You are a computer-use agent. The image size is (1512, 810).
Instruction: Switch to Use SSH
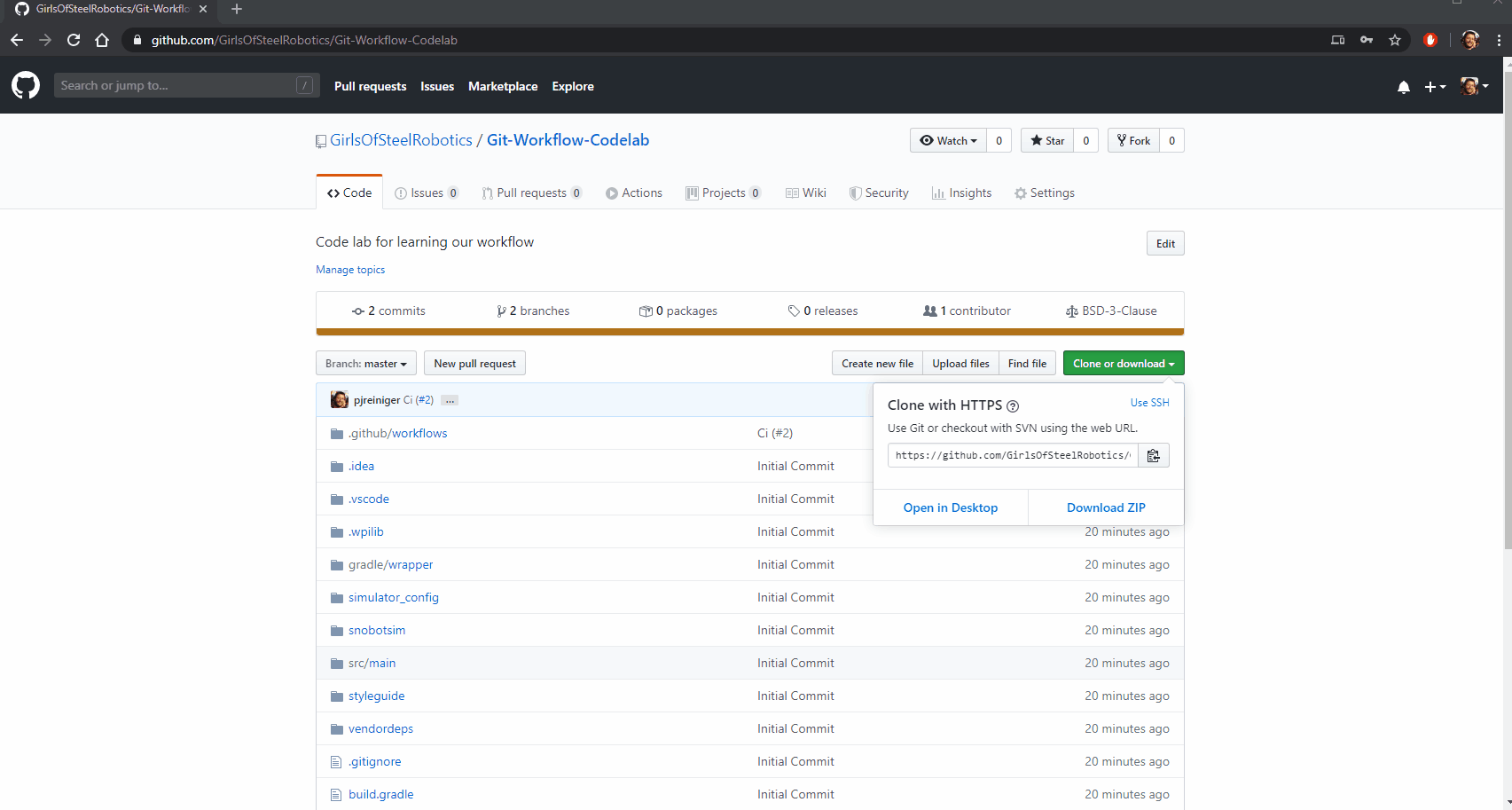[x=1149, y=403]
